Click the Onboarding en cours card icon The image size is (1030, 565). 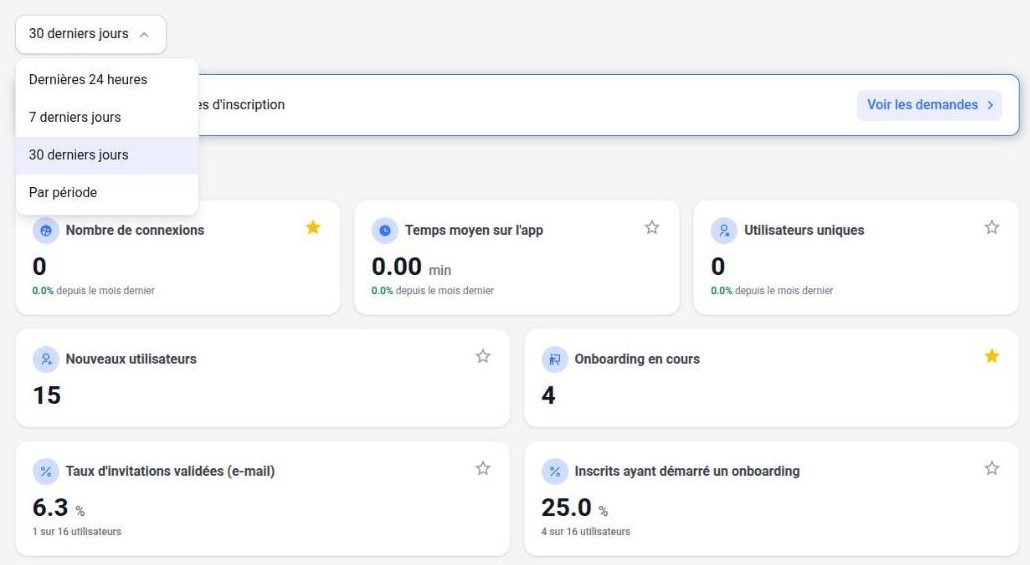554,359
